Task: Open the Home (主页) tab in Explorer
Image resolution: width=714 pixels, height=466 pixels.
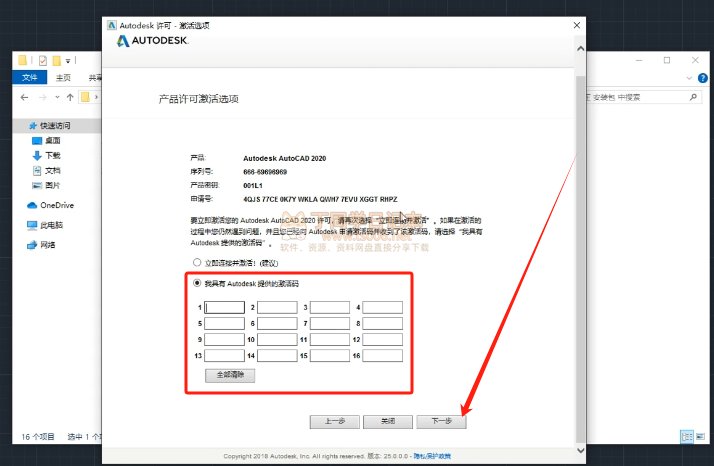Action: click(x=63, y=77)
